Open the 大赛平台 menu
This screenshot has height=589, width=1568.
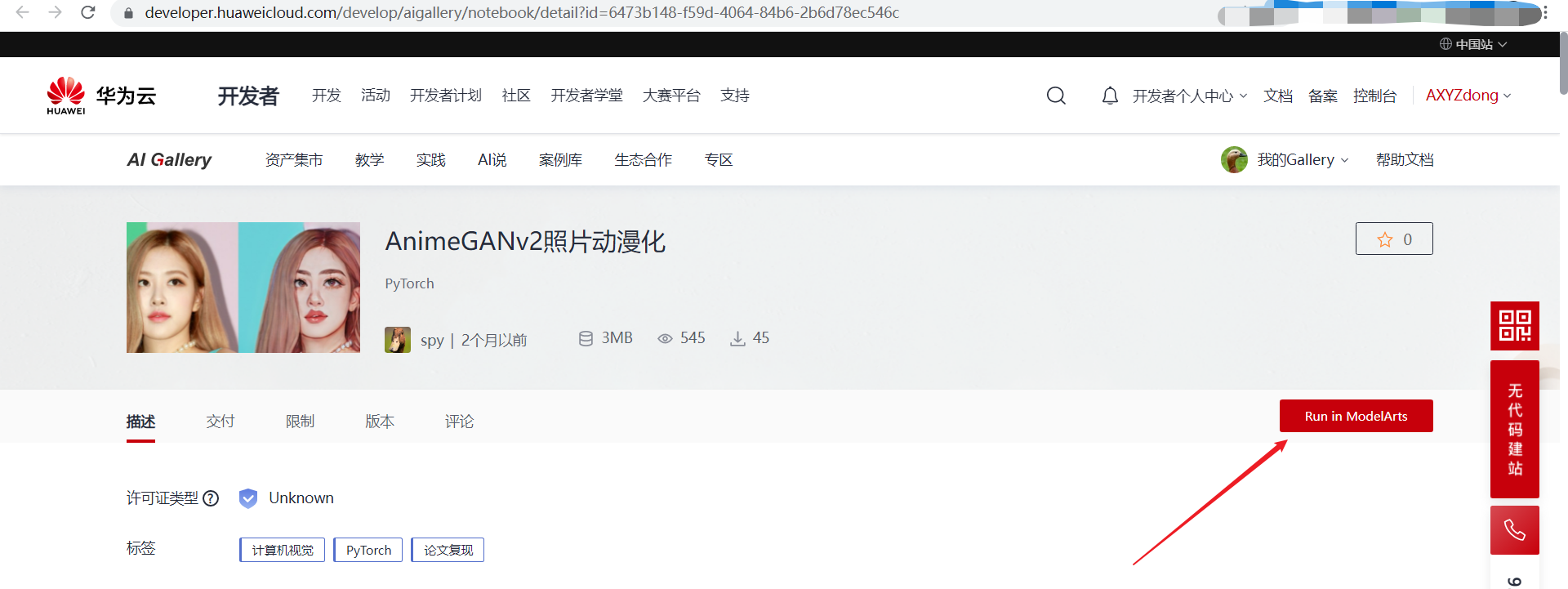coord(671,96)
